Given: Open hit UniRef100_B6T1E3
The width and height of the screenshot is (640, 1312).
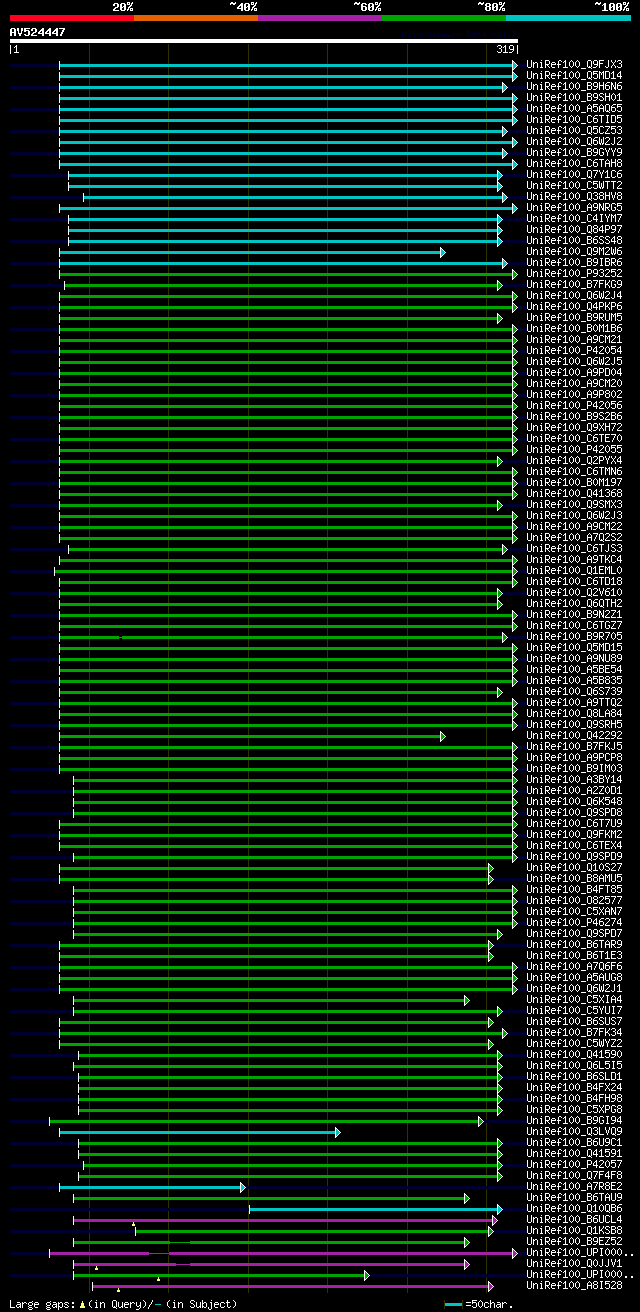Looking at the screenshot, I should point(575,955).
